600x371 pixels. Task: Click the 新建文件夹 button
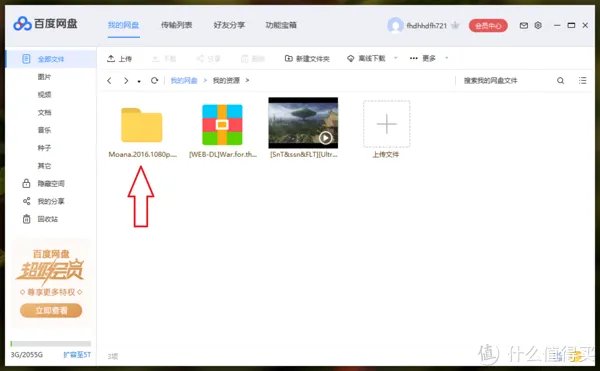pyautogui.click(x=307, y=59)
